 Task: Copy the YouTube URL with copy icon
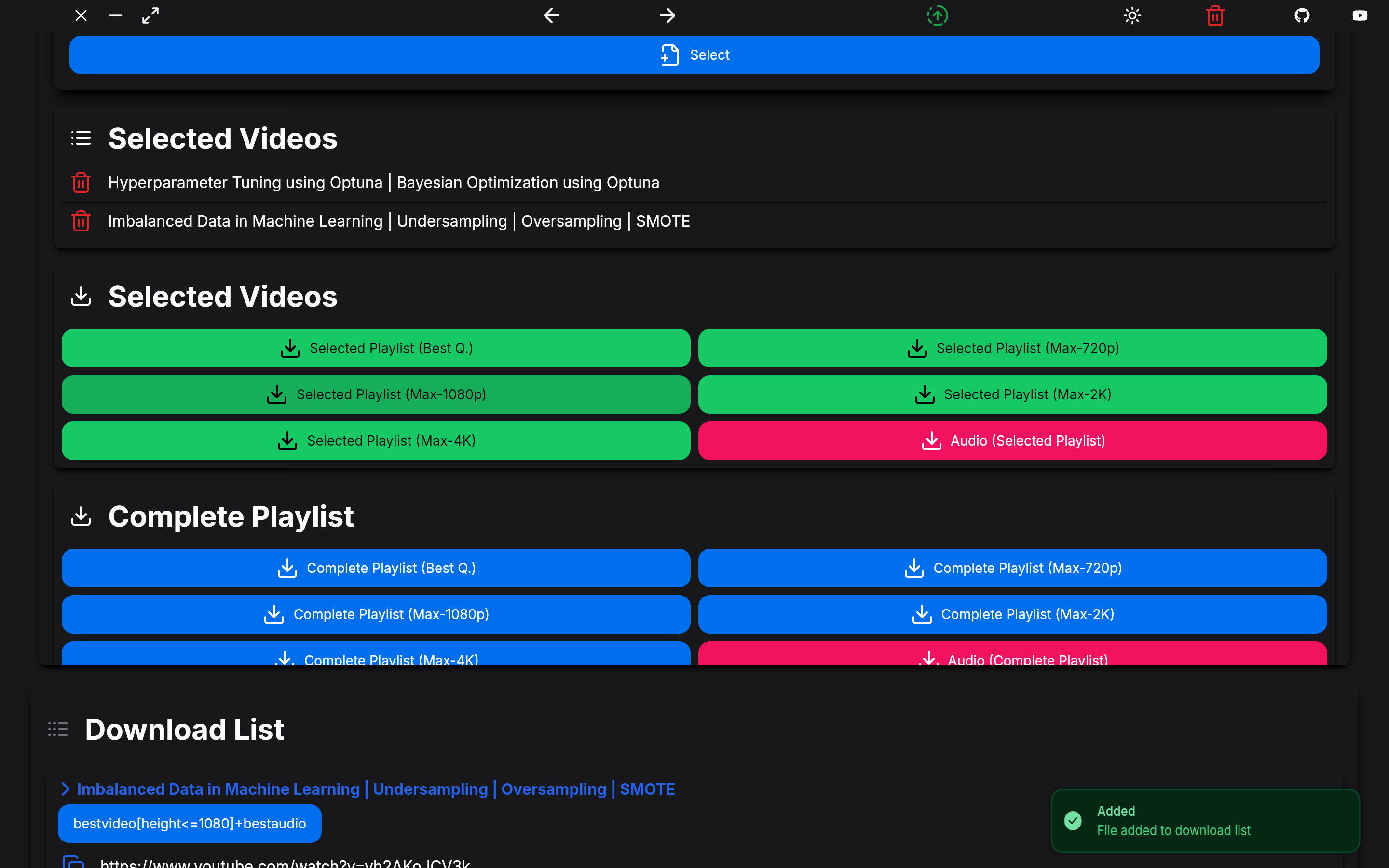73,862
